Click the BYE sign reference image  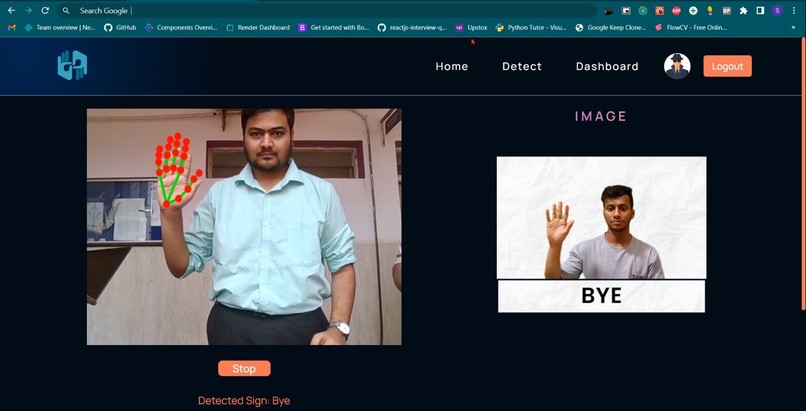(601, 234)
